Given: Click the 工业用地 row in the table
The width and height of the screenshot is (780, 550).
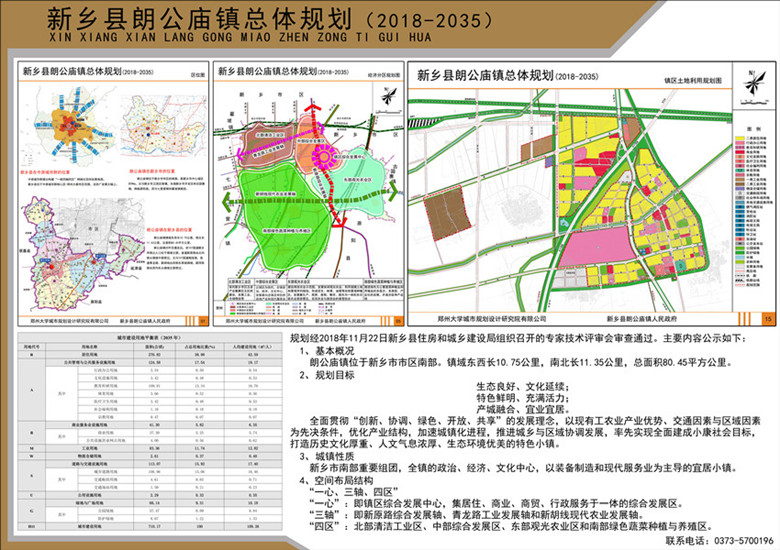Looking at the screenshot, I should coord(150,449).
